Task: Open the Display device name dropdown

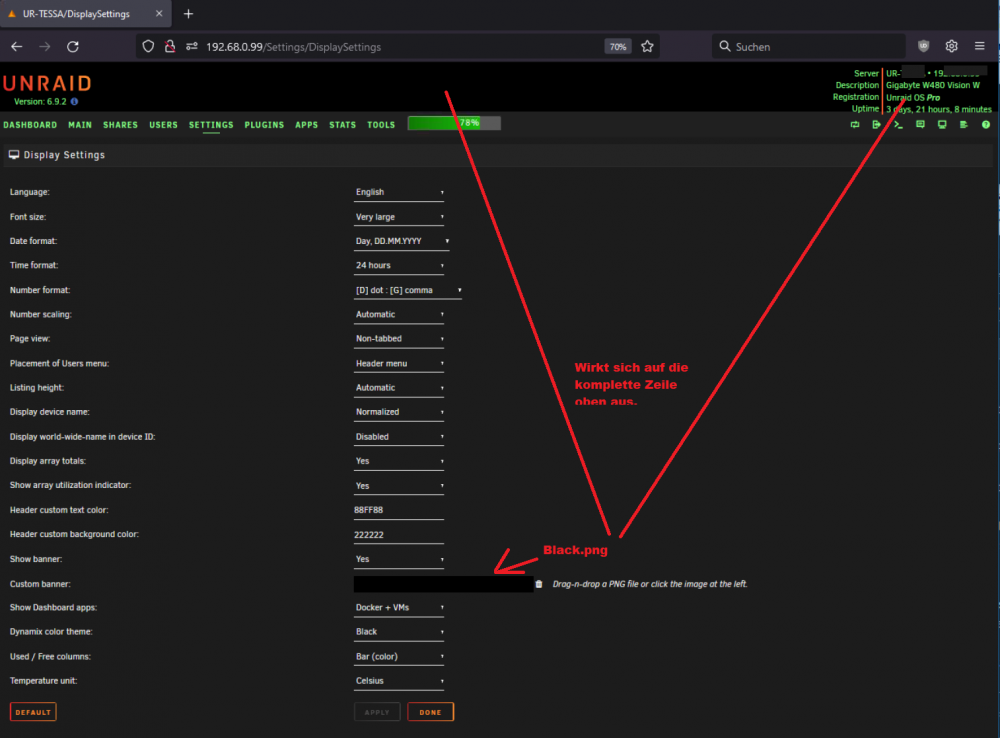Action: click(399, 412)
